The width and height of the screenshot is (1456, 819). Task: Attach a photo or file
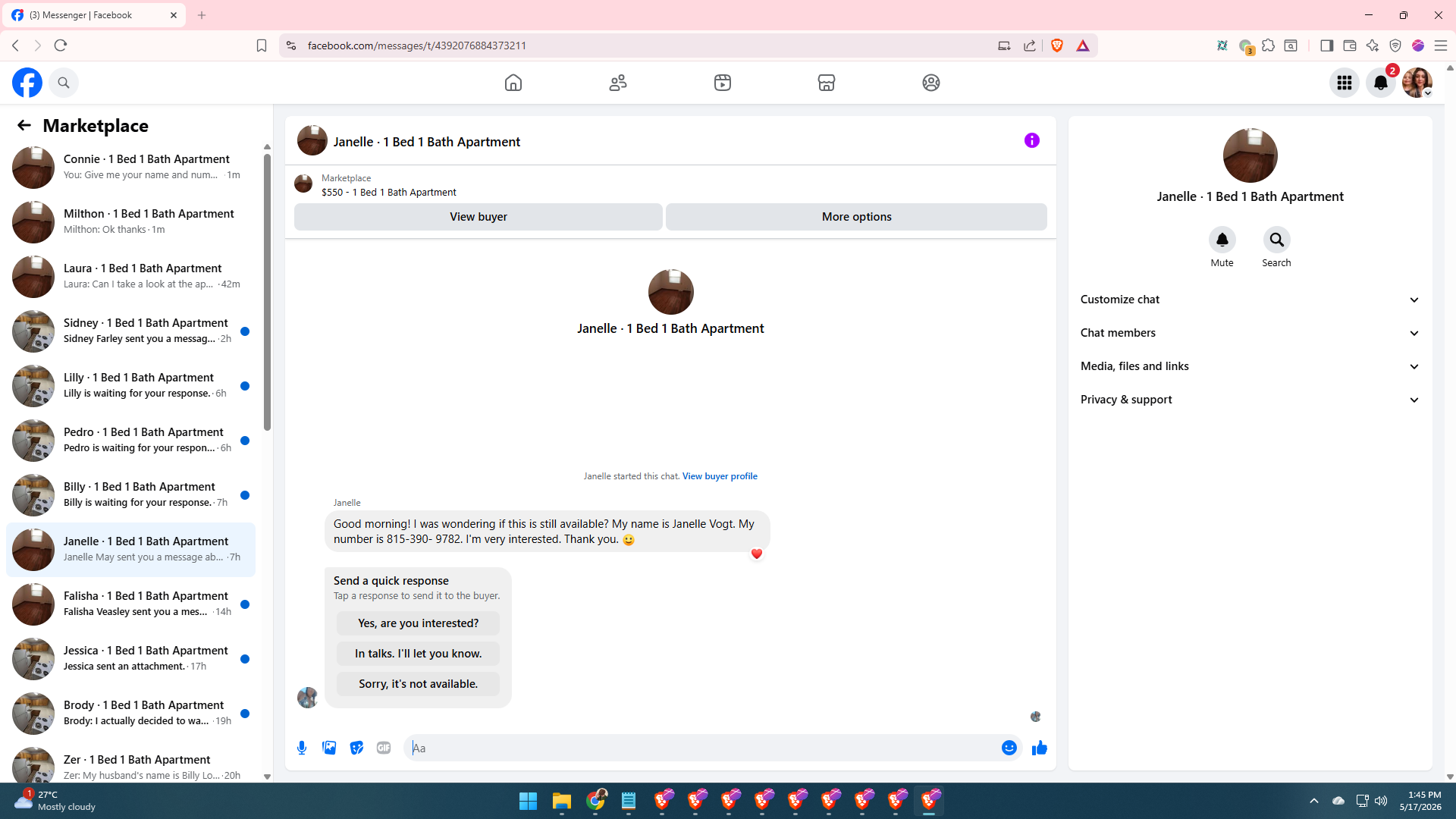329,748
